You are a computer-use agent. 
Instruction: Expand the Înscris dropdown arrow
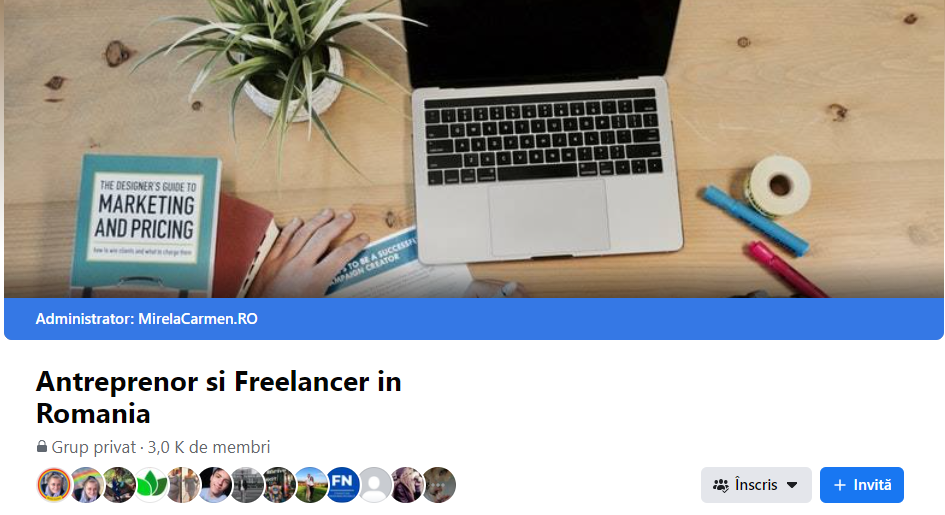[x=792, y=485]
